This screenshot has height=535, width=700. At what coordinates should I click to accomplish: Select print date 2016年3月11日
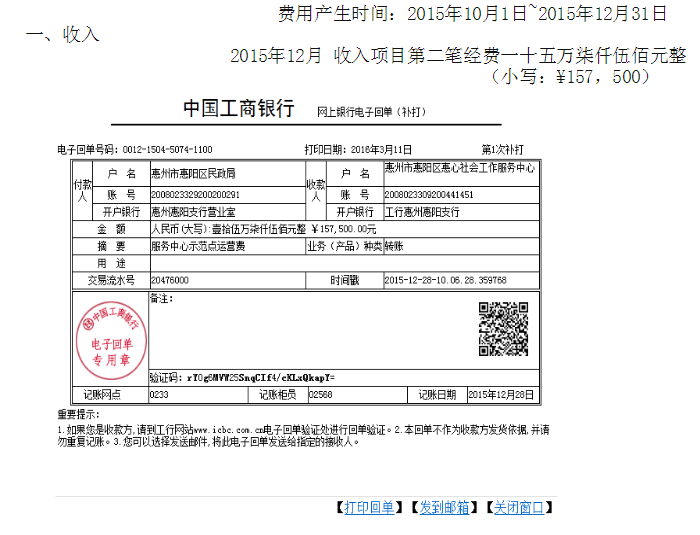click(381, 150)
